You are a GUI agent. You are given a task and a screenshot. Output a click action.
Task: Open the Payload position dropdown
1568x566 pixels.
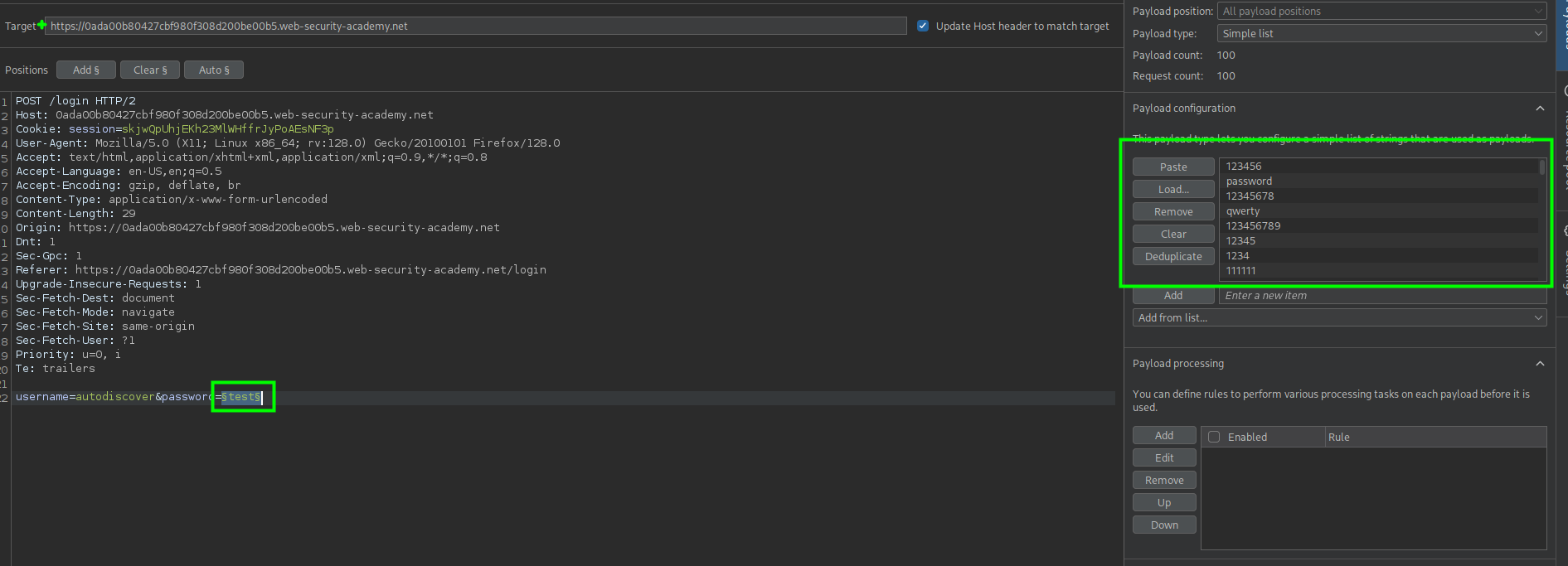coord(1381,12)
